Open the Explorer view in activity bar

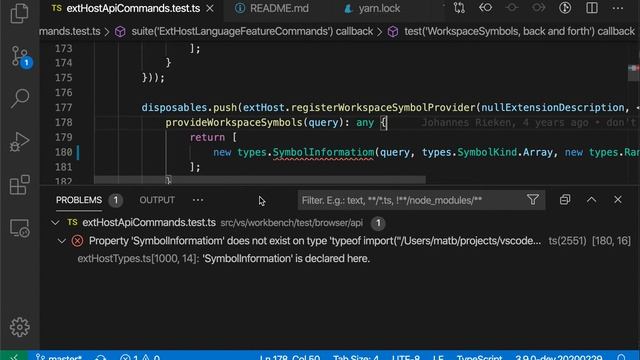pyautogui.click(x=19, y=13)
